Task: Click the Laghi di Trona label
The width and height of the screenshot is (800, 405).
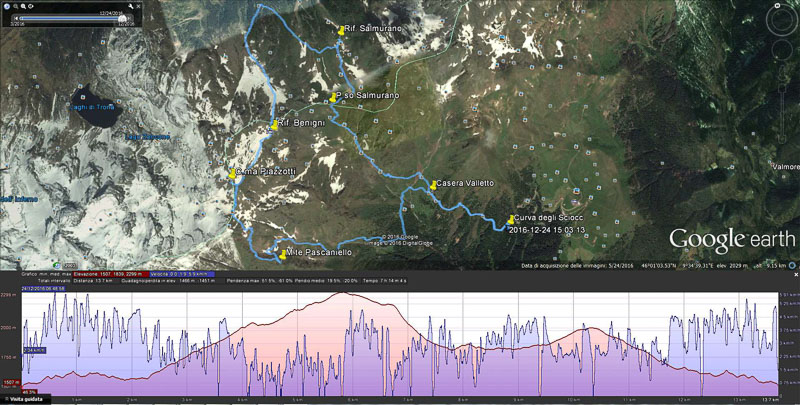Action: click(x=92, y=107)
